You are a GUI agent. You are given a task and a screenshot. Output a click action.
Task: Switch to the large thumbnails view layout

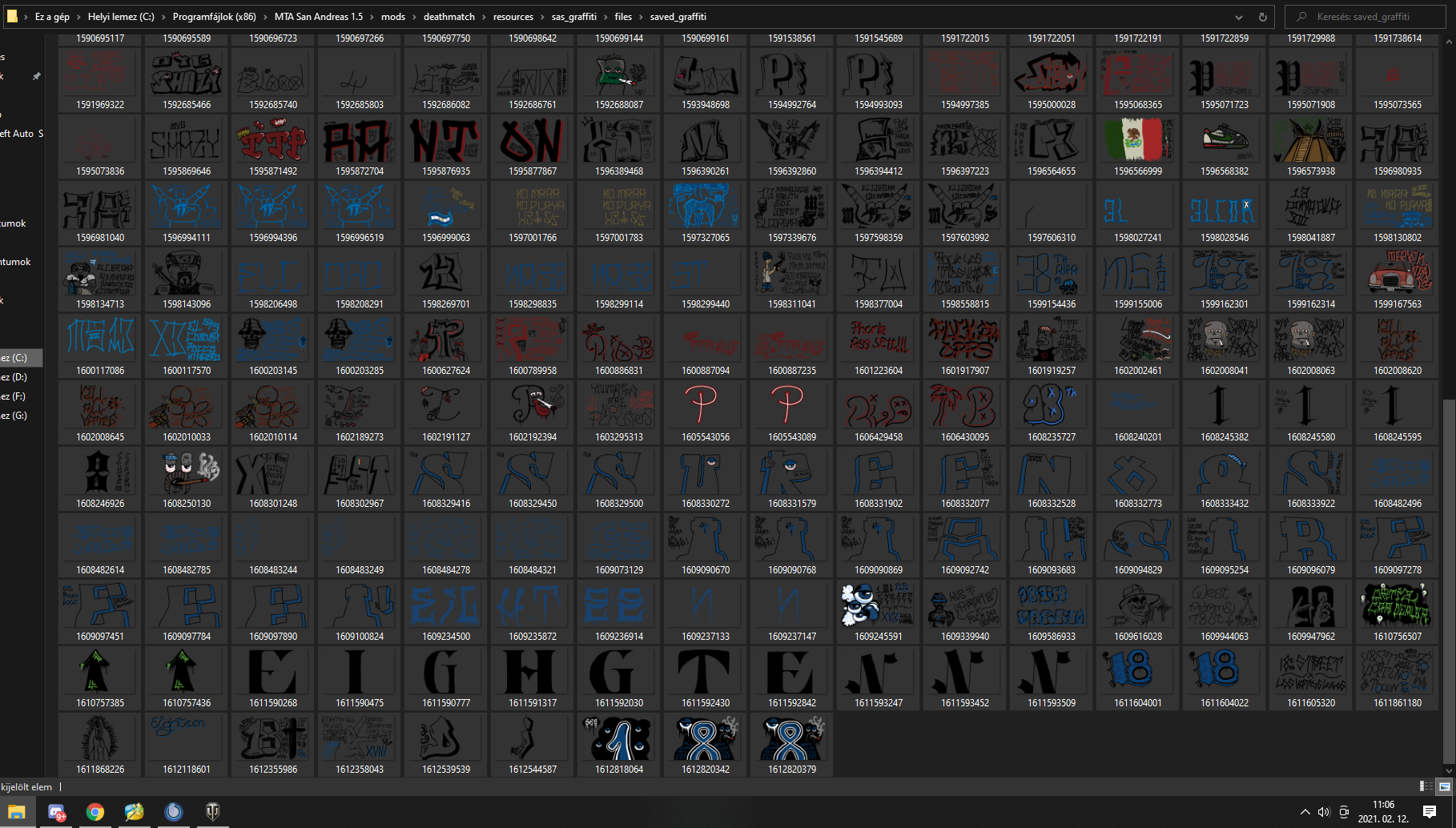1444,786
